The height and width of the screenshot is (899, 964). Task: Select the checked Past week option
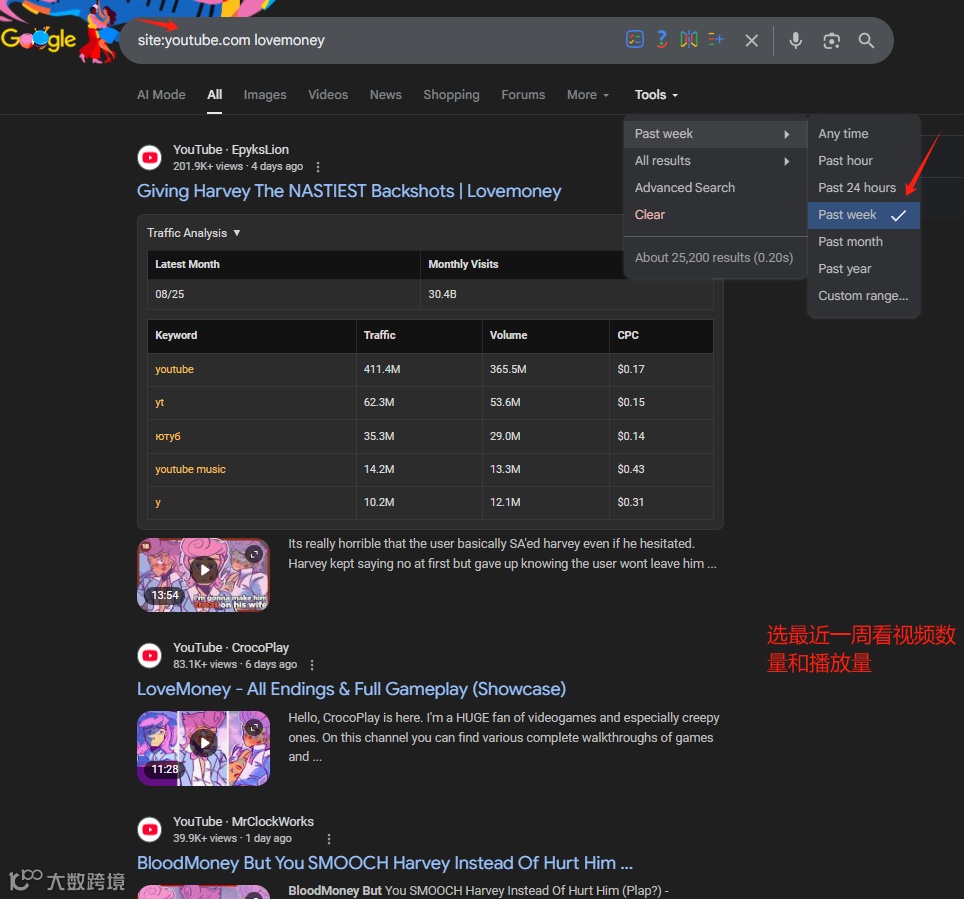[863, 215]
